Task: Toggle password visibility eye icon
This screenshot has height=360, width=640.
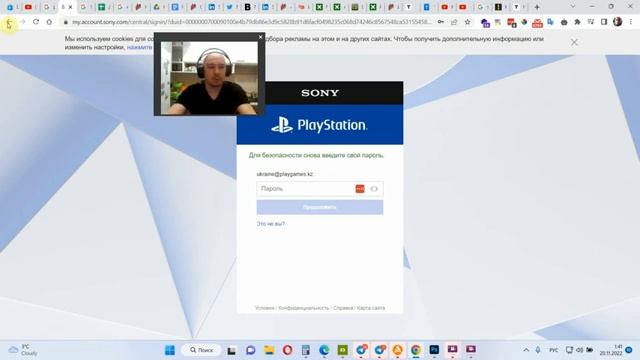Action: pyautogui.click(x=374, y=189)
